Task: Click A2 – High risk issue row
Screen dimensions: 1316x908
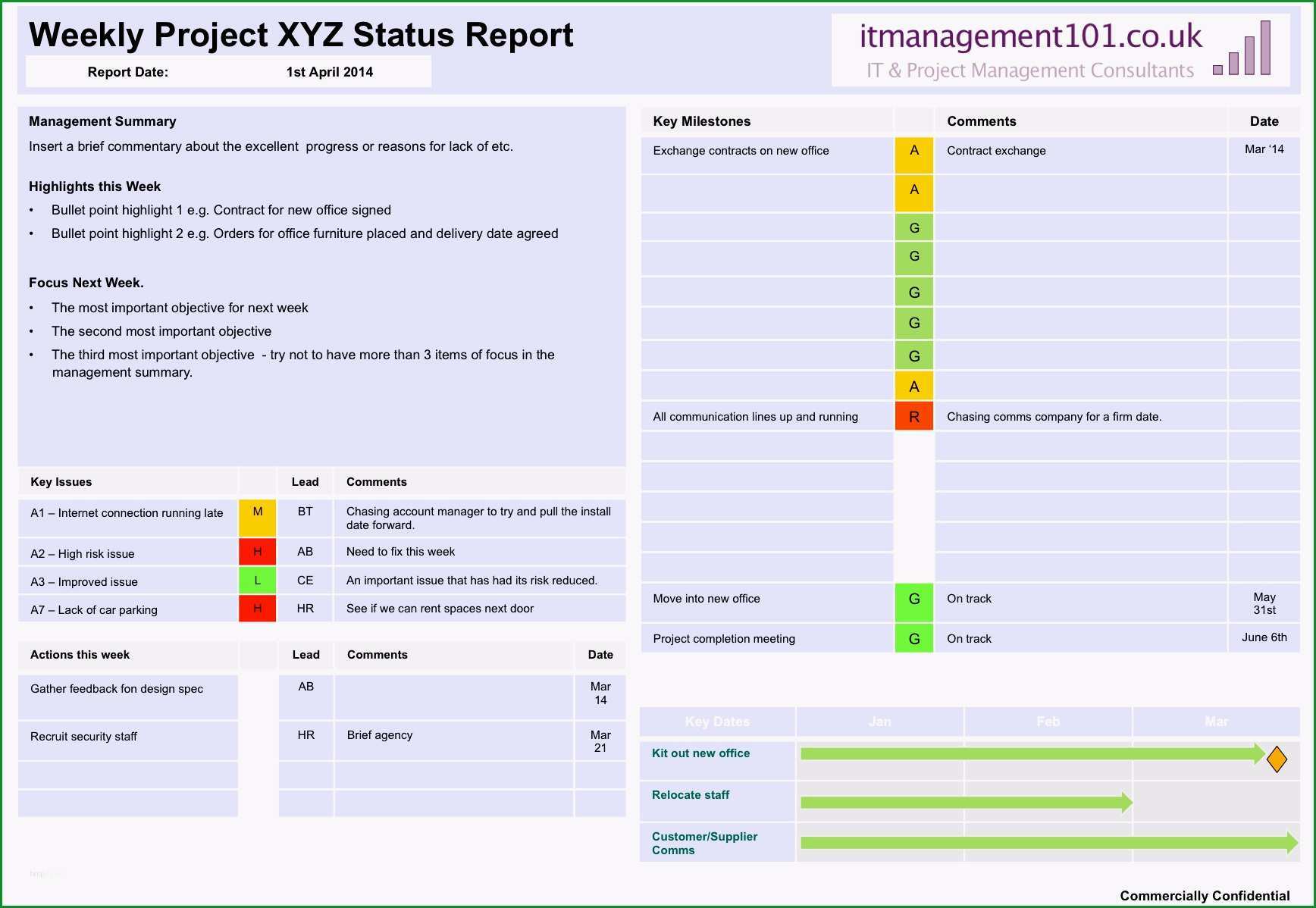Action: (x=83, y=554)
